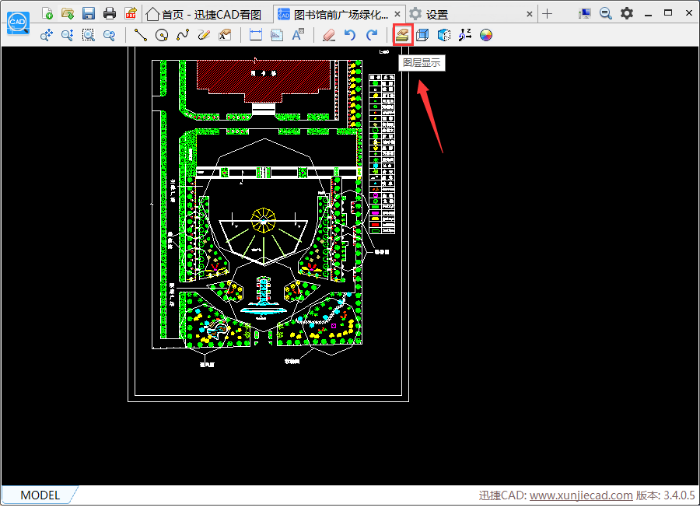Click the new file icon
Viewport: 700px width, 506px height.
coord(47,13)
